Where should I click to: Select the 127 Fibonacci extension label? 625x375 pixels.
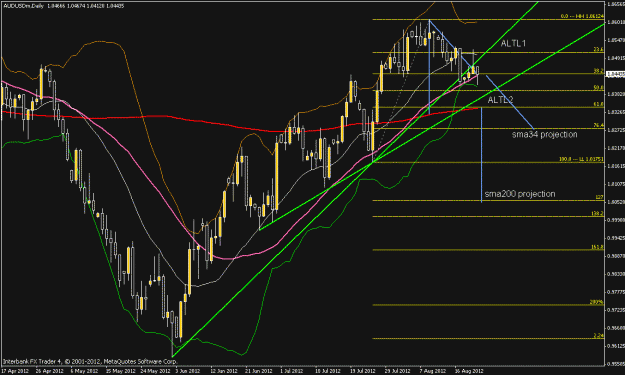pos(599,197)
